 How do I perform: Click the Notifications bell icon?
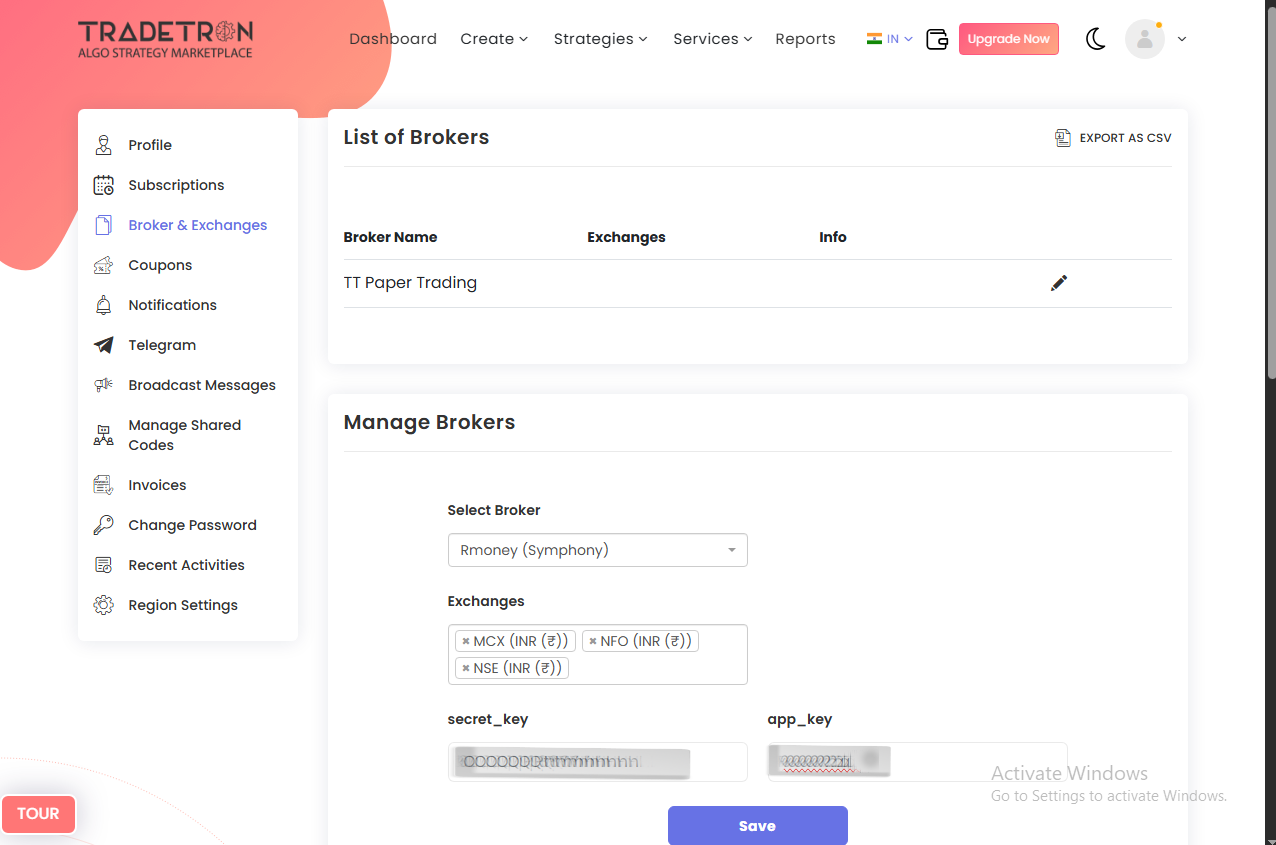tap(103, 305)
